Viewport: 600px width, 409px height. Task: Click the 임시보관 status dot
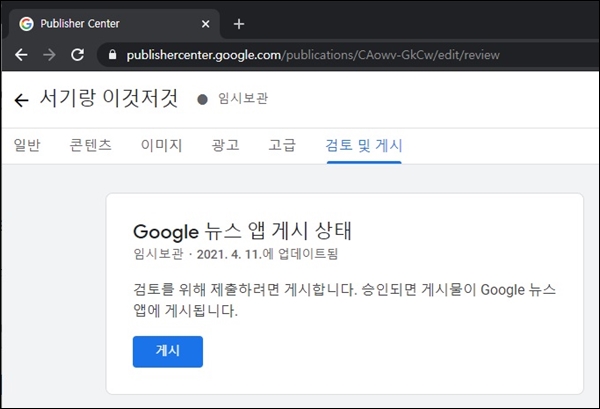pos(202,100)
